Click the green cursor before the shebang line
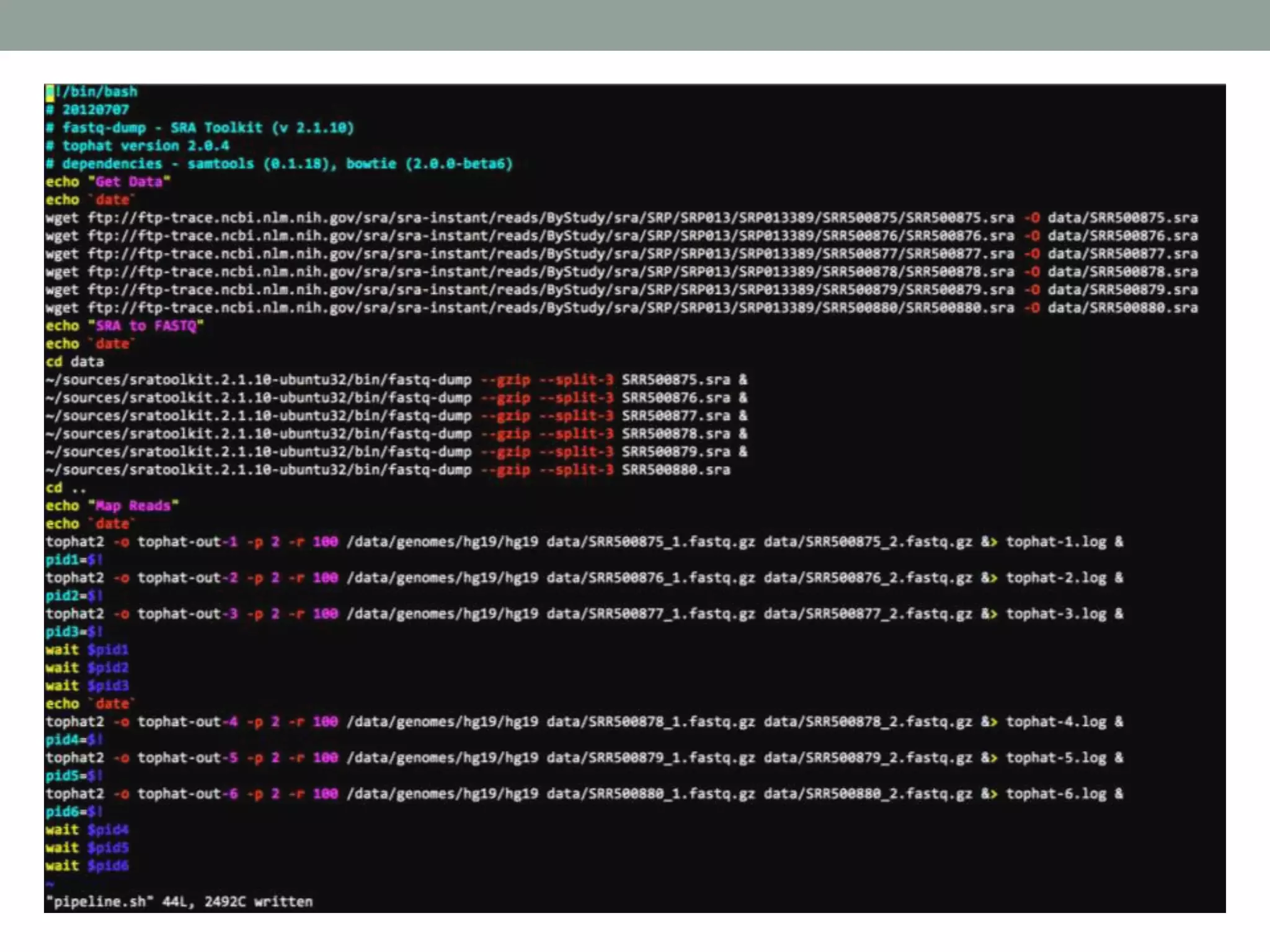Screen dimensions: 1270x952 point(50,92)
